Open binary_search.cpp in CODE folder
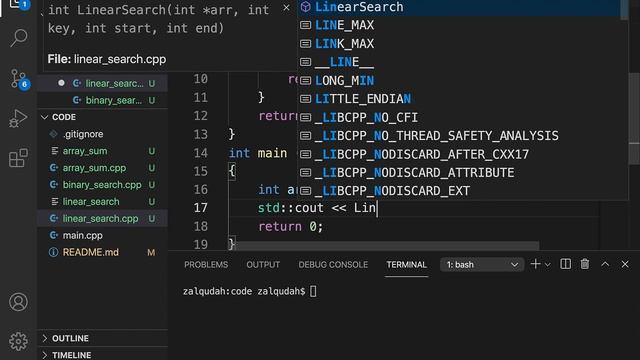The width and height of the screenshot is (640, 360). point(102,185)
